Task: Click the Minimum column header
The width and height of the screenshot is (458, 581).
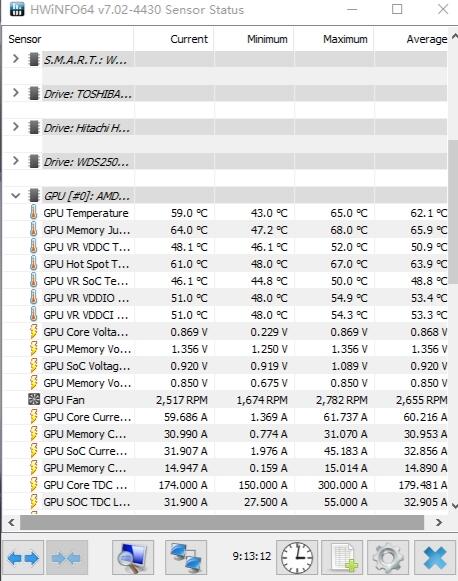Action: pos(254,39)
